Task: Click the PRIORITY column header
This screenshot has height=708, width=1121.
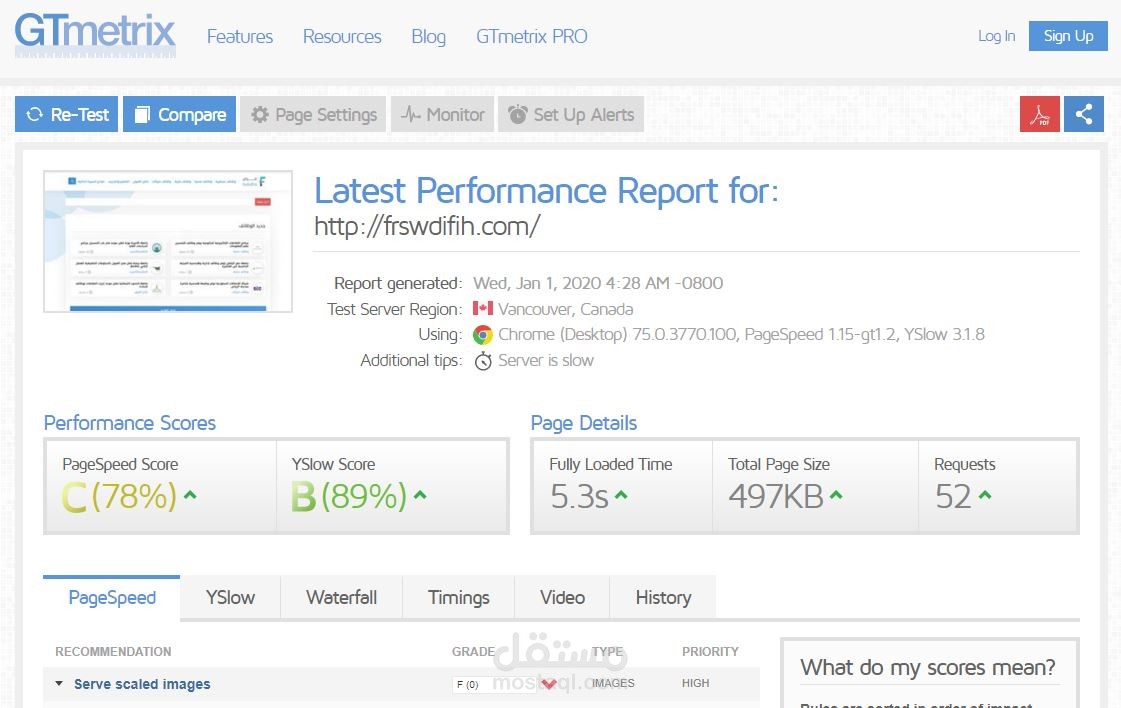Action: (710, 652)
